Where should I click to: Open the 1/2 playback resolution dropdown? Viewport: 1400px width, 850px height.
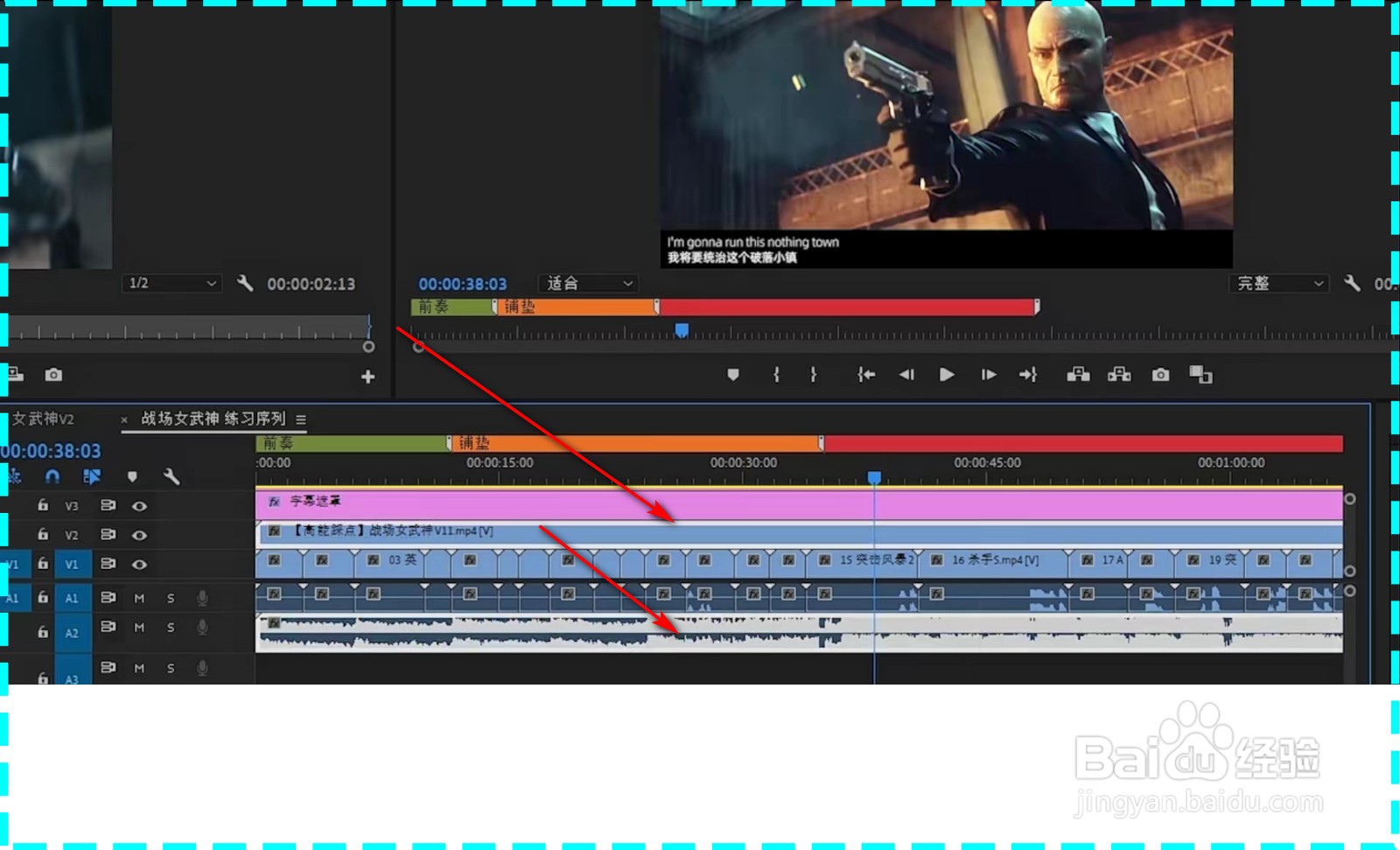pos(171,283)
